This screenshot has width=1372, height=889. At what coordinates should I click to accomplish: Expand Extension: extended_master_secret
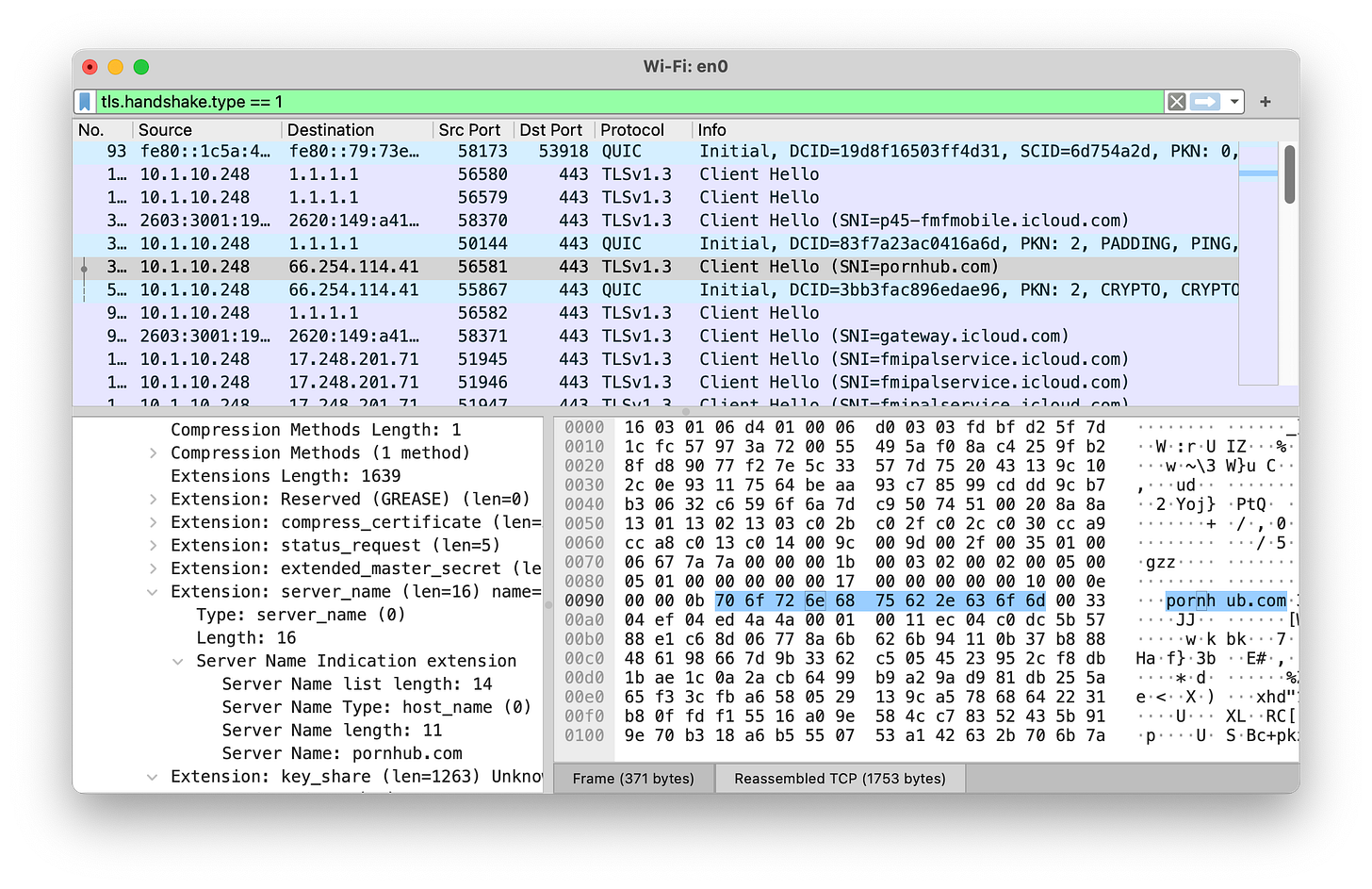coord(154,568)
